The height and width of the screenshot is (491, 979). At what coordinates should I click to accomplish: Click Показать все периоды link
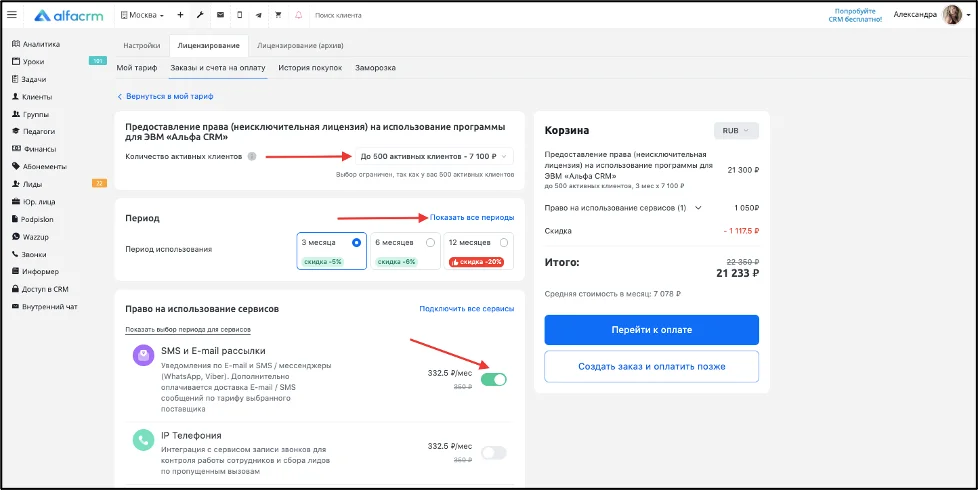(x=472, y=217)
